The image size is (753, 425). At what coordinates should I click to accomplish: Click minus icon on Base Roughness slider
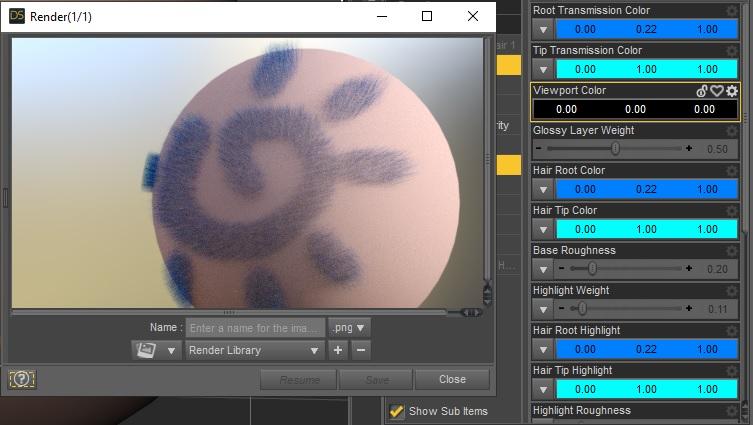tap(561, 268)
